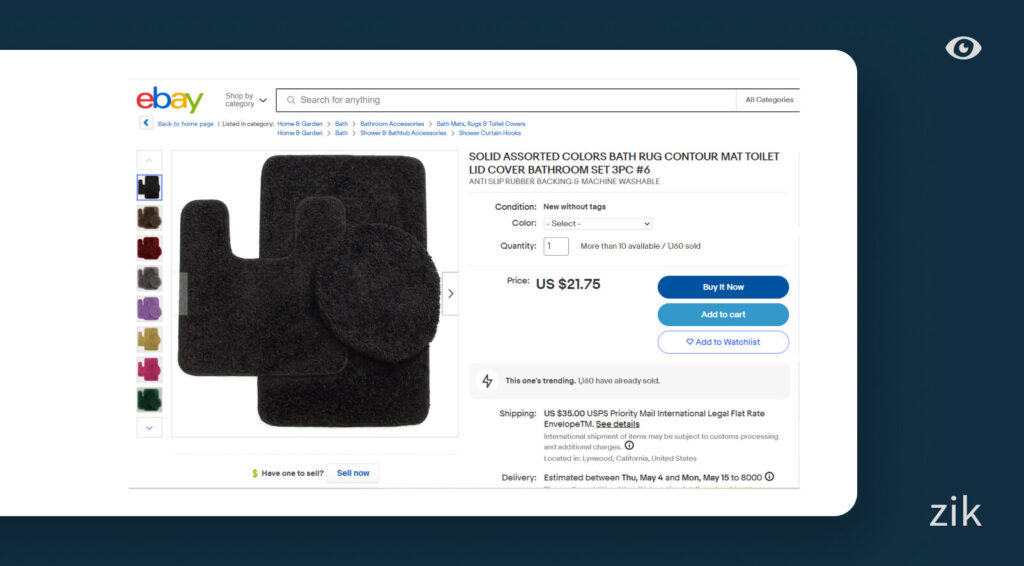1024x566 pixels.
Task: Show next product image with right chevron
Action: pos(450,294)
